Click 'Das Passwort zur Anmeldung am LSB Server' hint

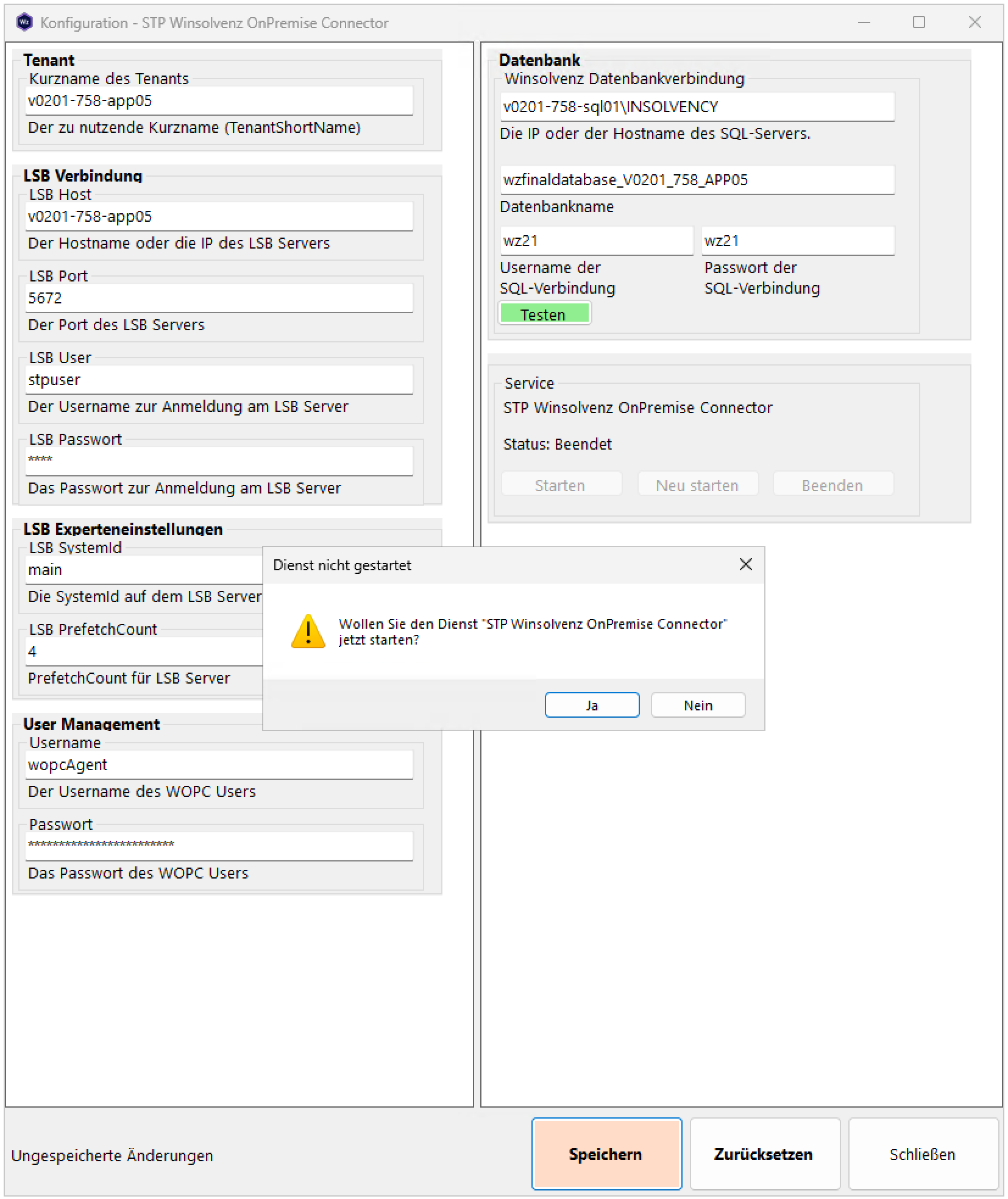click(185, 488)
